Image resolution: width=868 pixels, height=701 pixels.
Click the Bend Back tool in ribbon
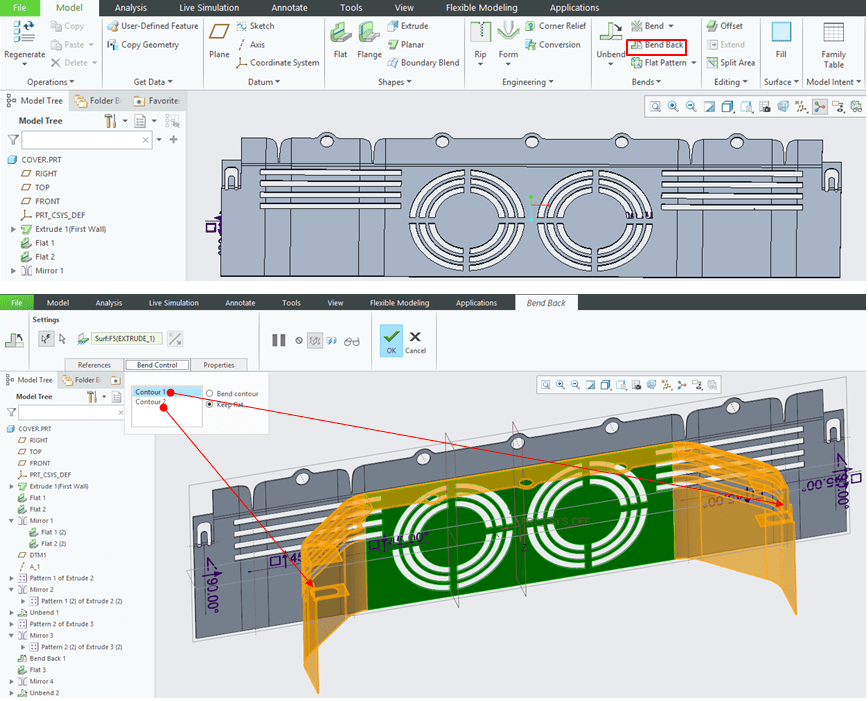click(x=656, y=45)
